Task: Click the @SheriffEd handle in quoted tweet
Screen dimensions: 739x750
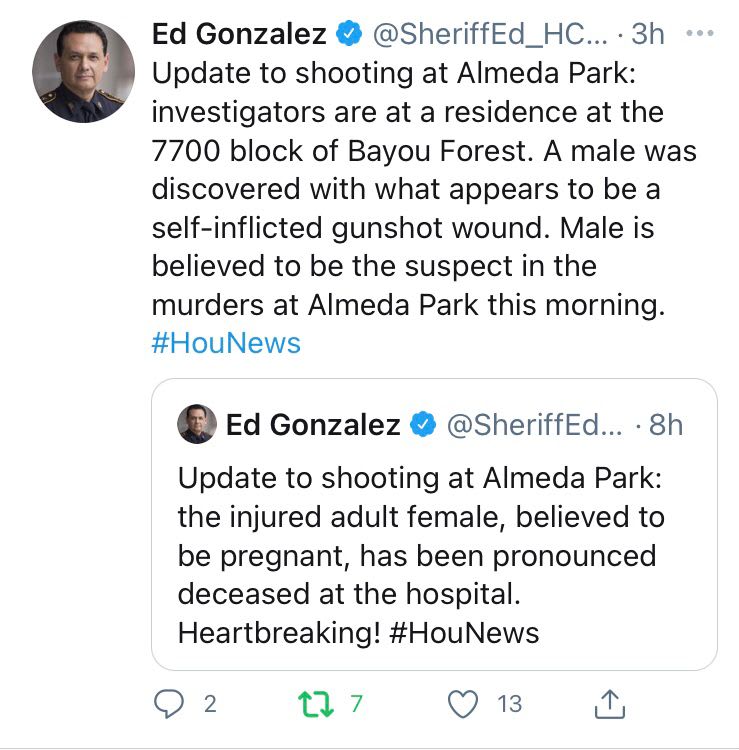Action: coord(534,425)
